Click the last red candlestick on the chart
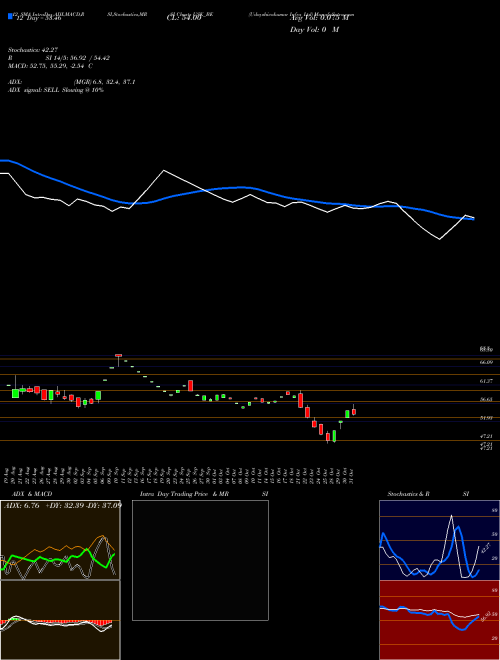The width and height of the screenshot is (500, 660). (x=354, y=411)
